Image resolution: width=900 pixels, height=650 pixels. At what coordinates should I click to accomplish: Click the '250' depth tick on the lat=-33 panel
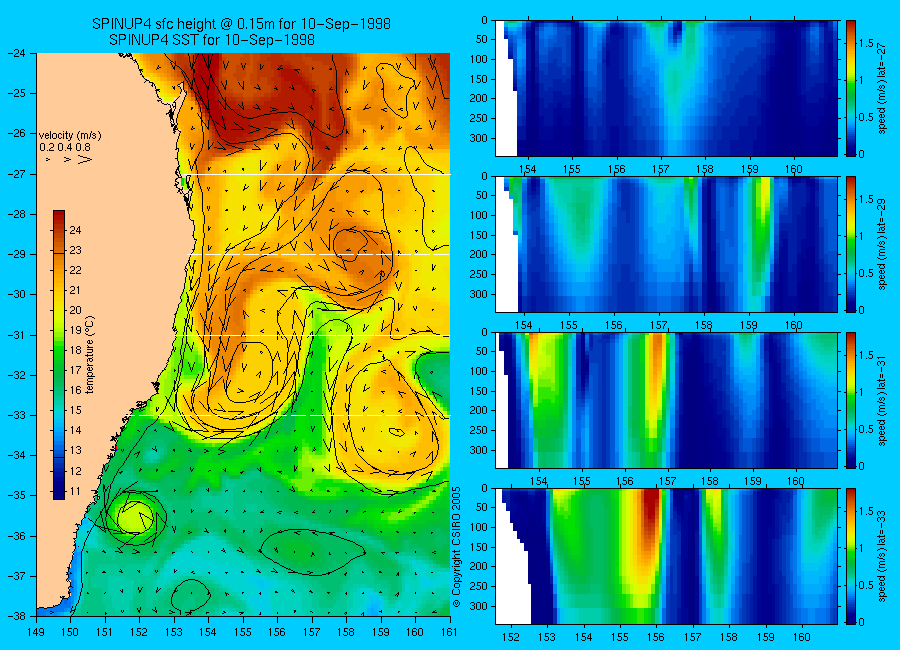pos(479,586)
